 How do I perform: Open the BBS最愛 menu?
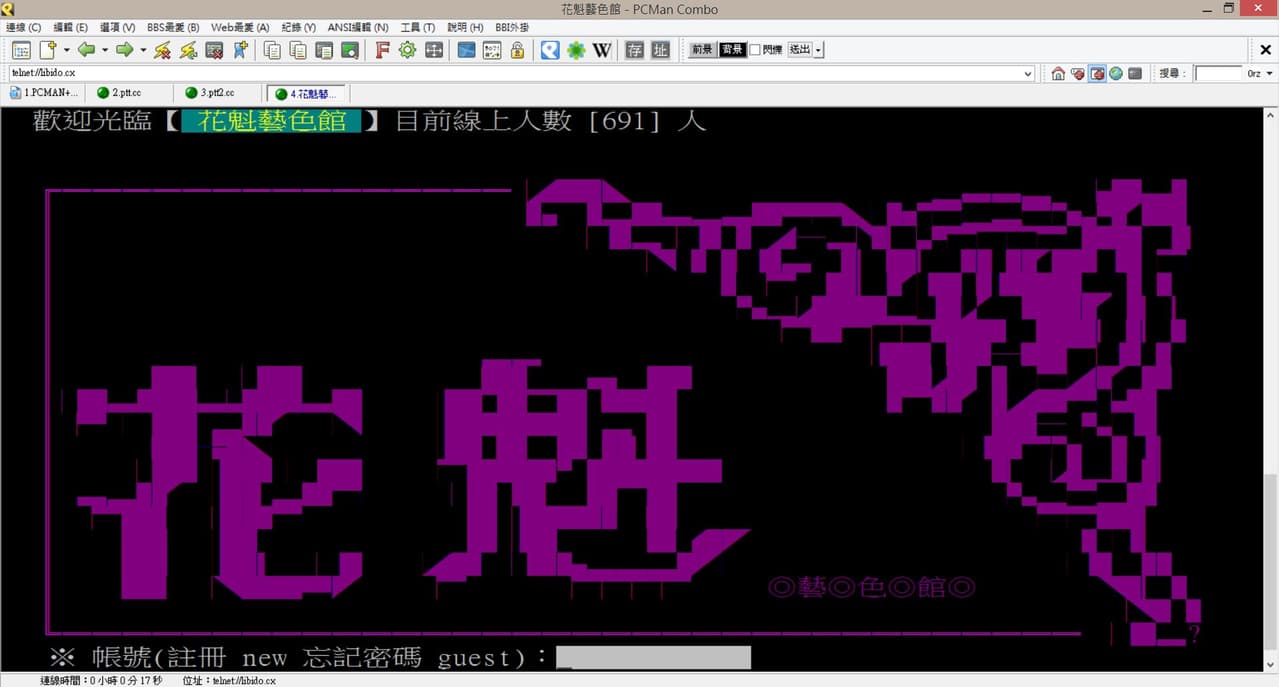click(173, 27)
